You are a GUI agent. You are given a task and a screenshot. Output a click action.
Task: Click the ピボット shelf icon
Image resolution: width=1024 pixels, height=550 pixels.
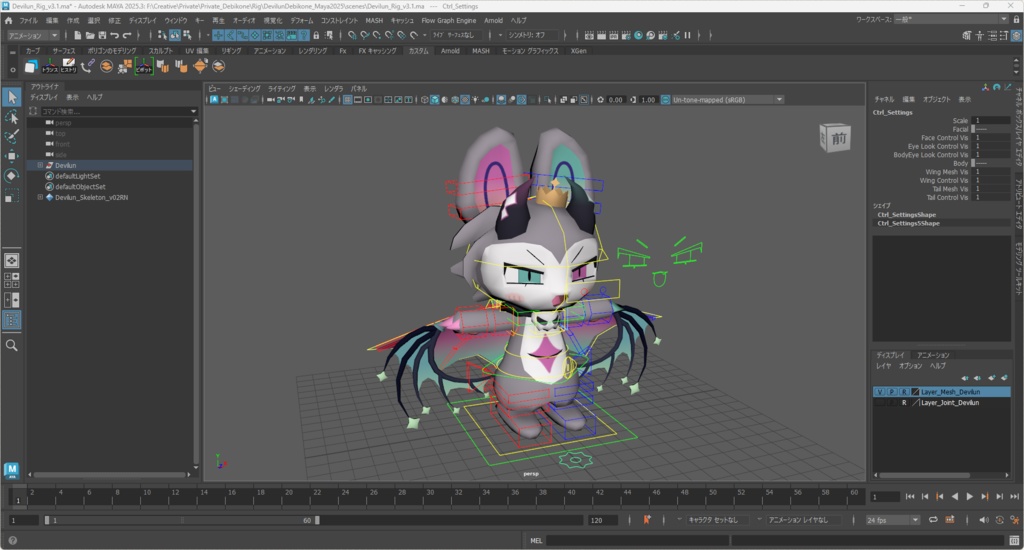[144, 66]
